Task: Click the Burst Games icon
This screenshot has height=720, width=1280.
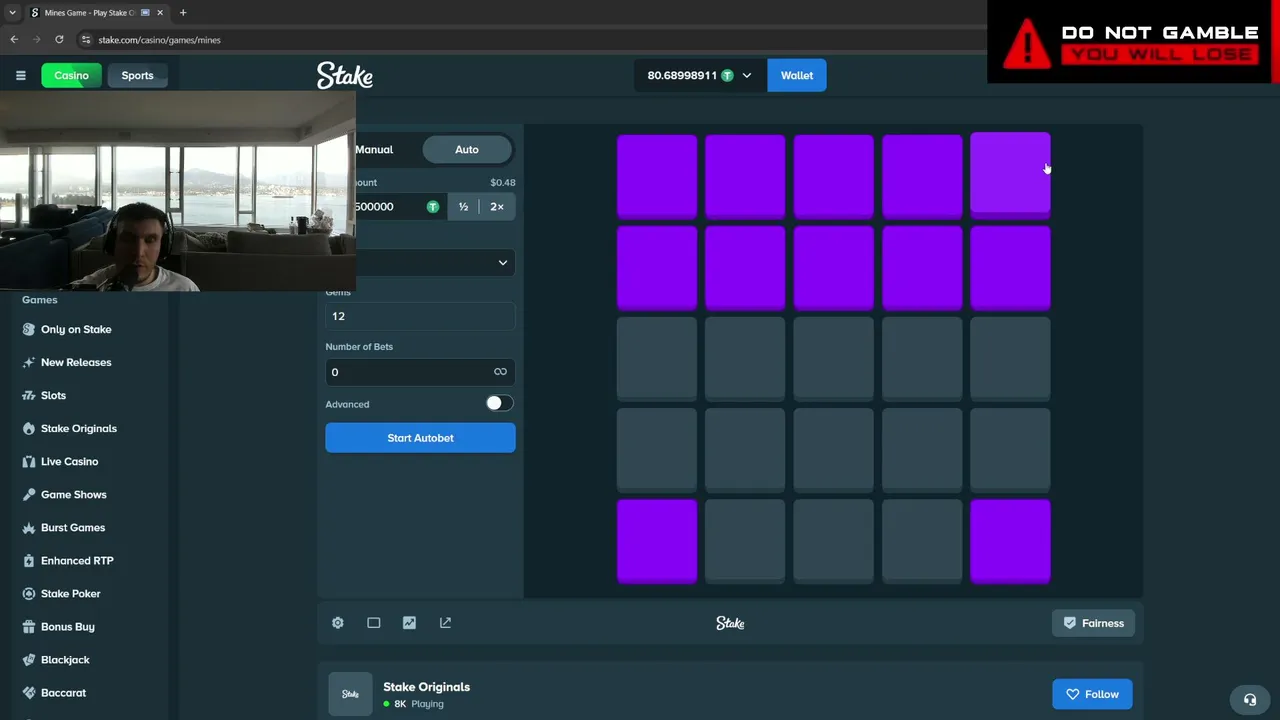Action: point(29,527)
